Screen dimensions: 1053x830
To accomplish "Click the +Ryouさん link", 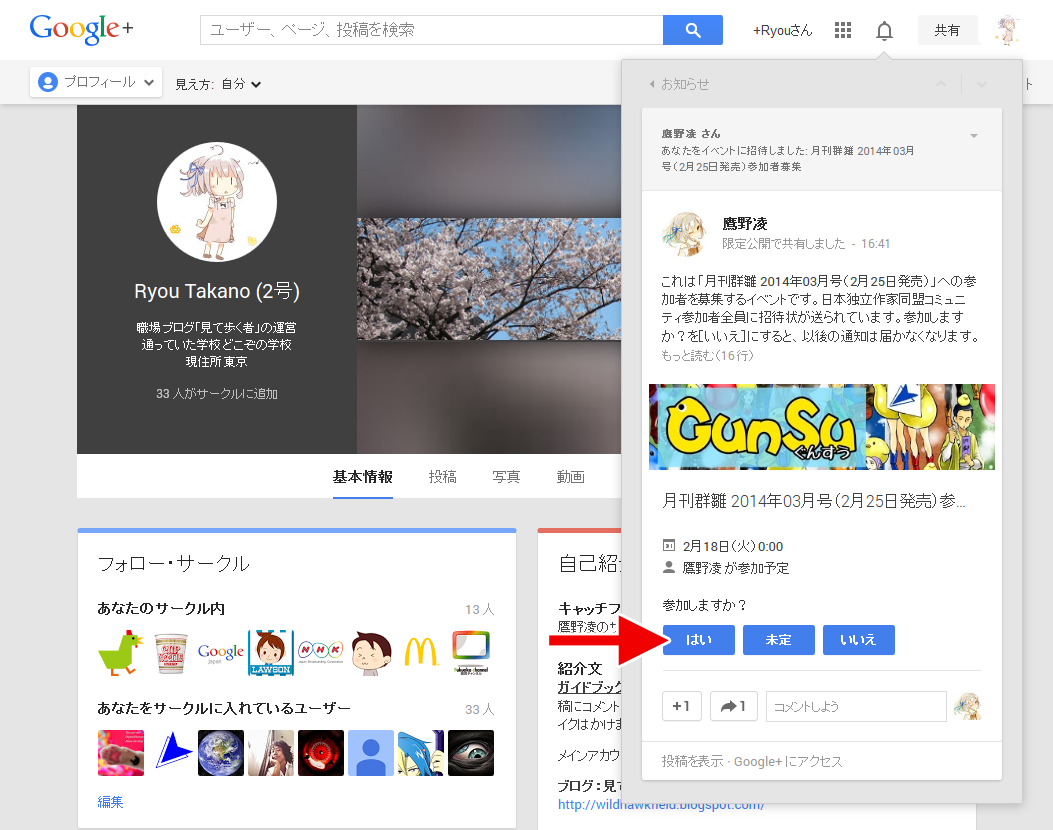I will 782,30.
